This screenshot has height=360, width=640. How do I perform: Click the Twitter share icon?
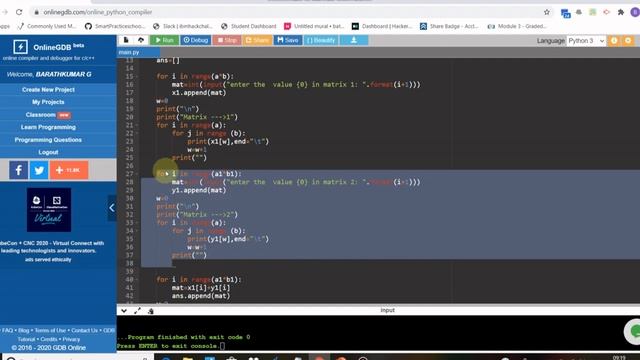39,170
